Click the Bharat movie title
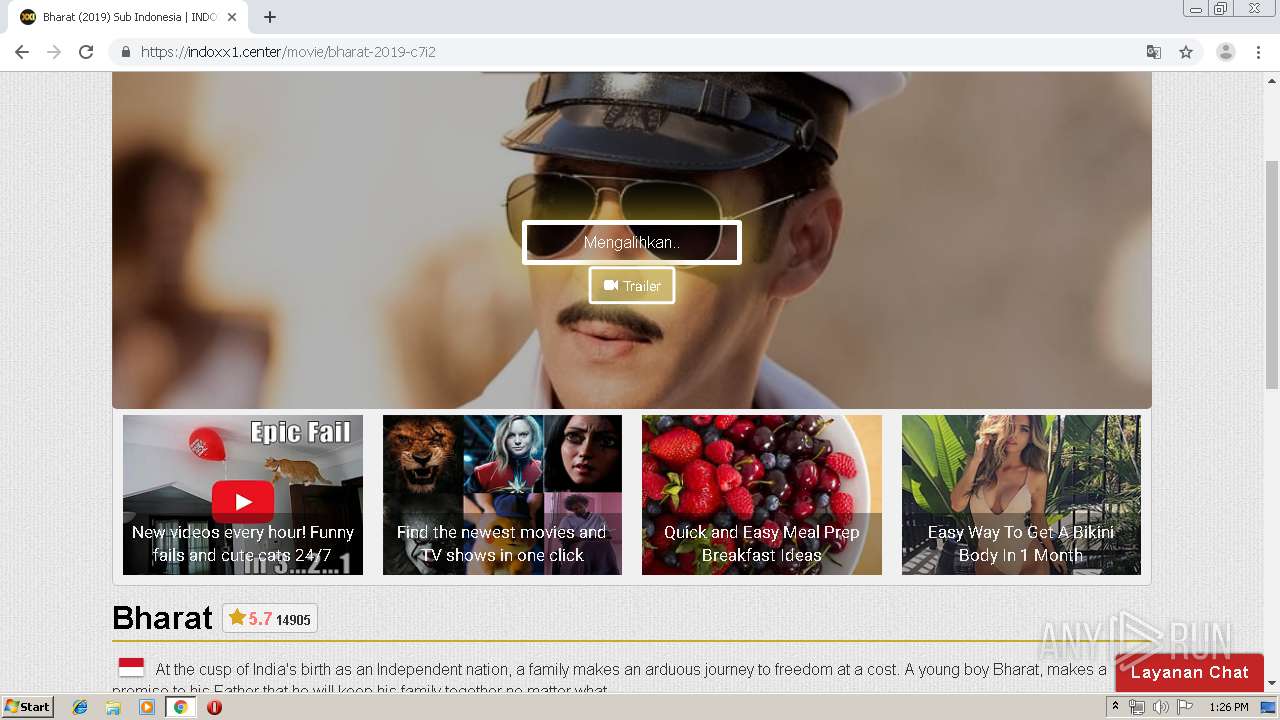Screen dimensions: 1280x720 (162, 618)
